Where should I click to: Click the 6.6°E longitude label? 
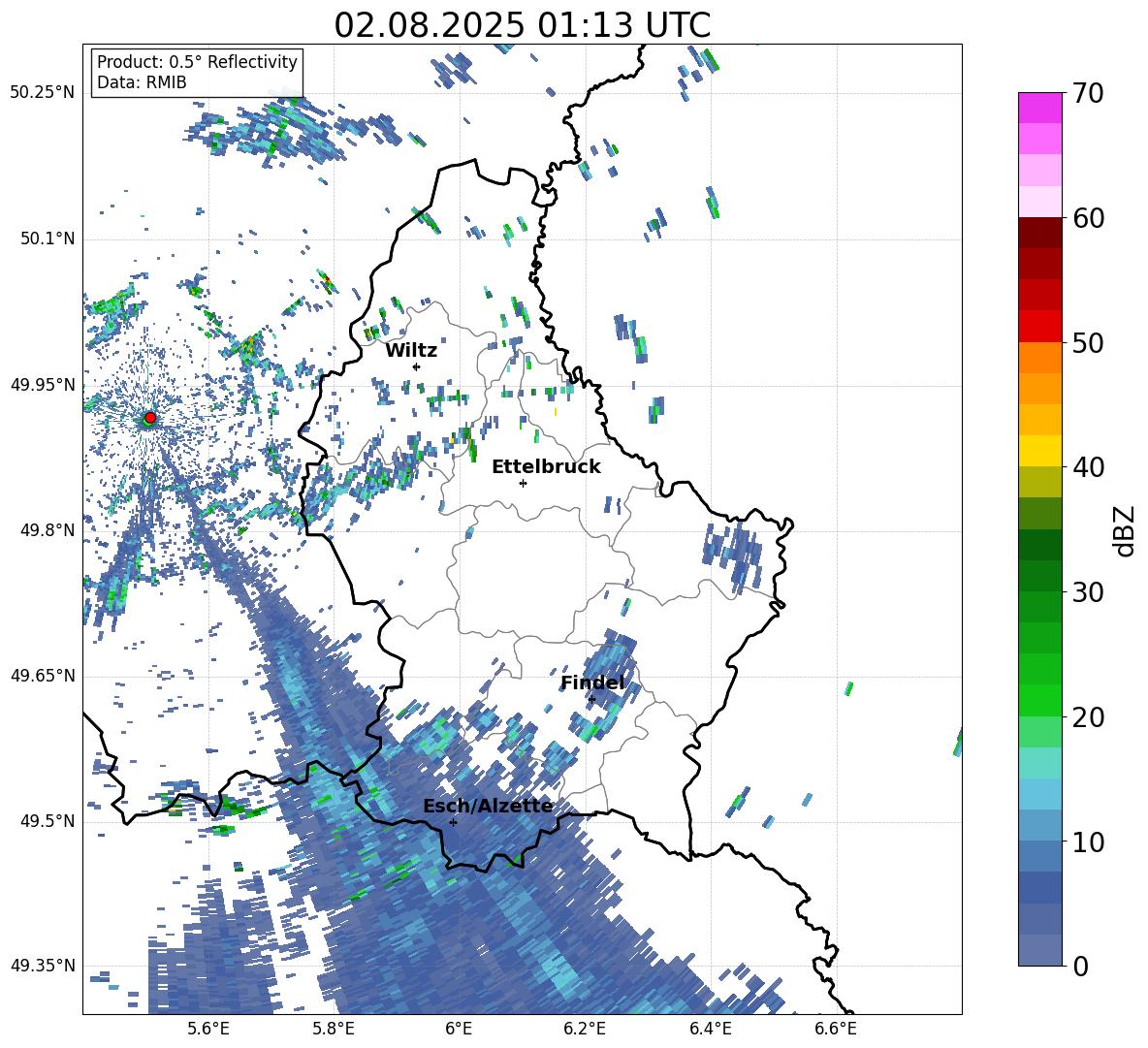(836, 1029)
